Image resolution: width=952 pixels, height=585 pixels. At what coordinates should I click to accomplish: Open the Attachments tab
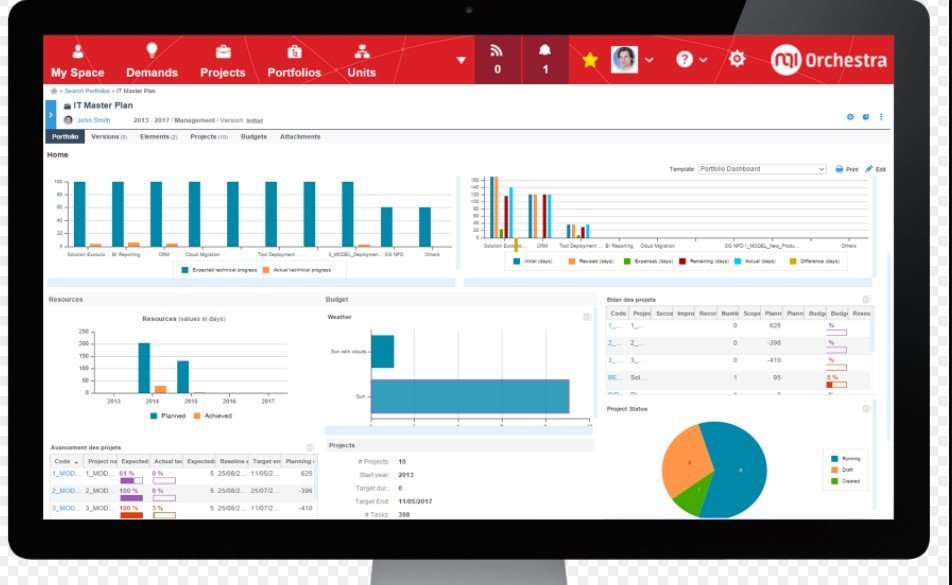[x=300, y=137]
